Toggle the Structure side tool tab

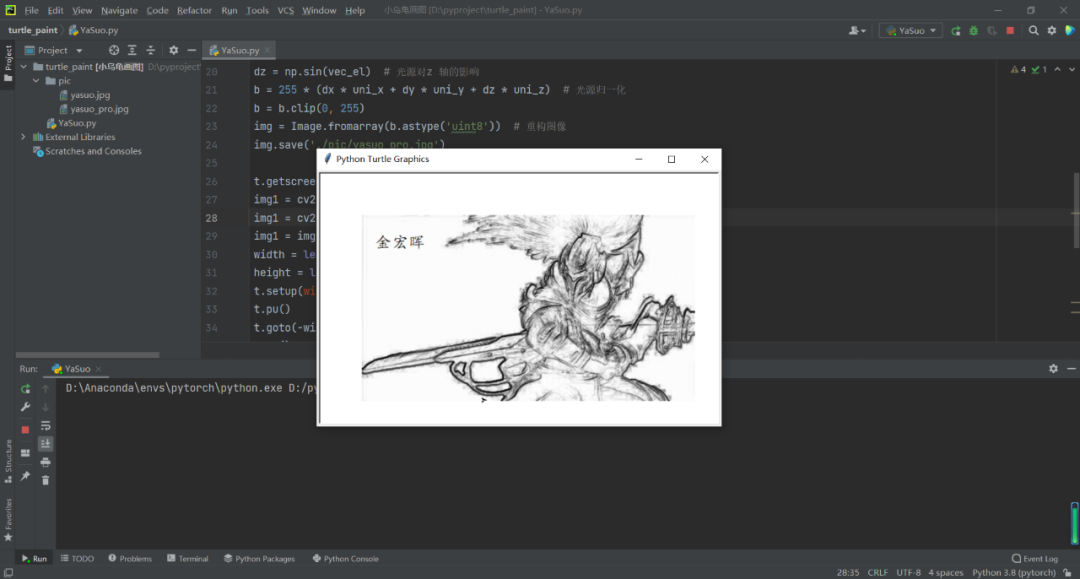click(x=8, y=461)
